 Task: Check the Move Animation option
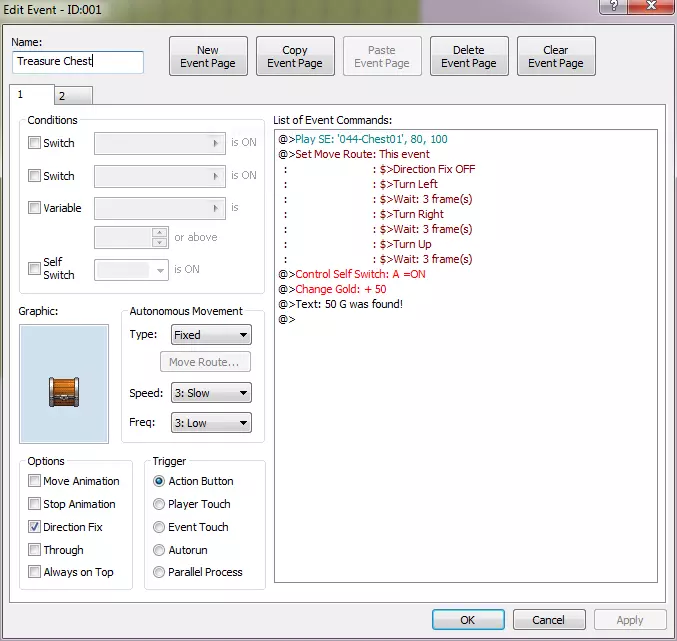(34, 480)
